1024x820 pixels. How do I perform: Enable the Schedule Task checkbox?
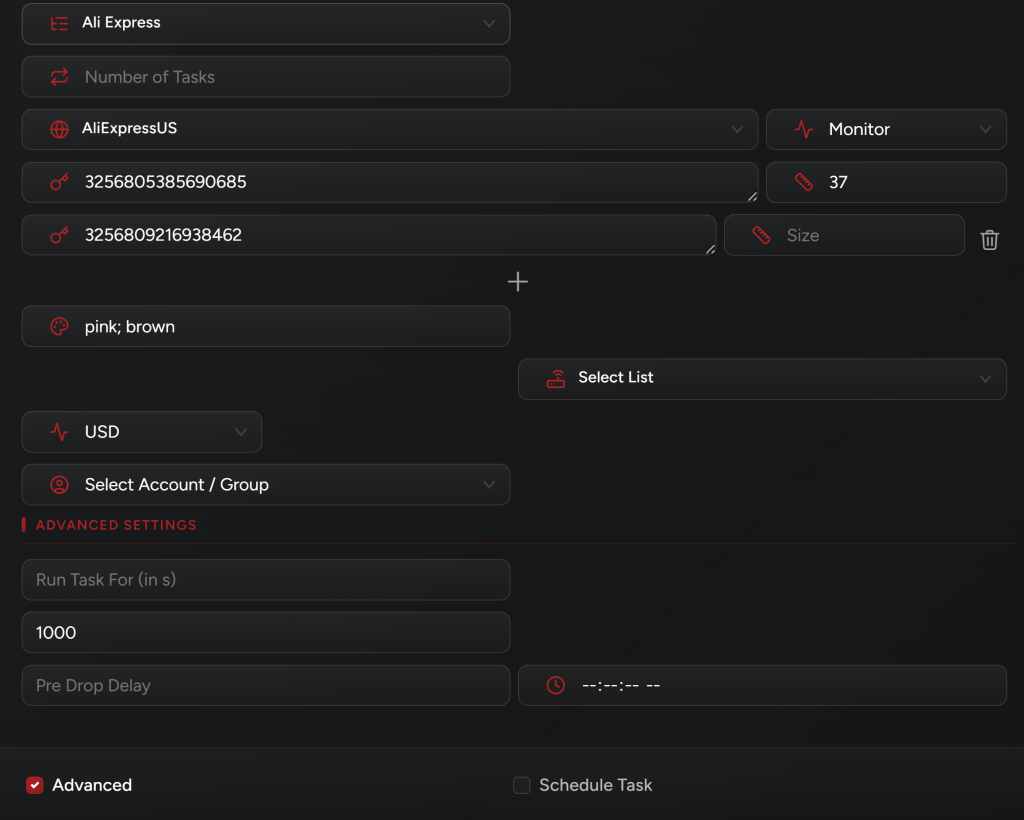click(521, 786)
